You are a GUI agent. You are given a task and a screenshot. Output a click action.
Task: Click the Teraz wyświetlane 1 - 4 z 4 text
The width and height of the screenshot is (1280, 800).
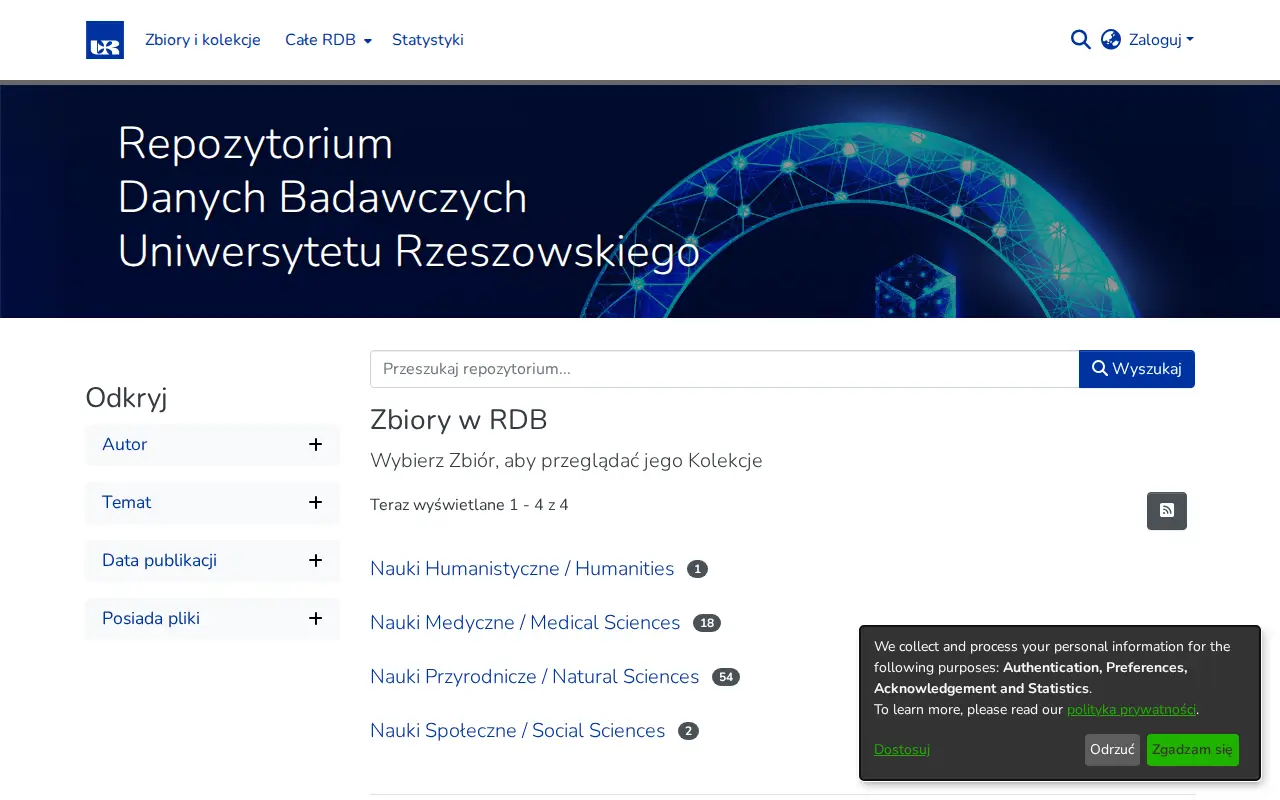tap(469, 505)
